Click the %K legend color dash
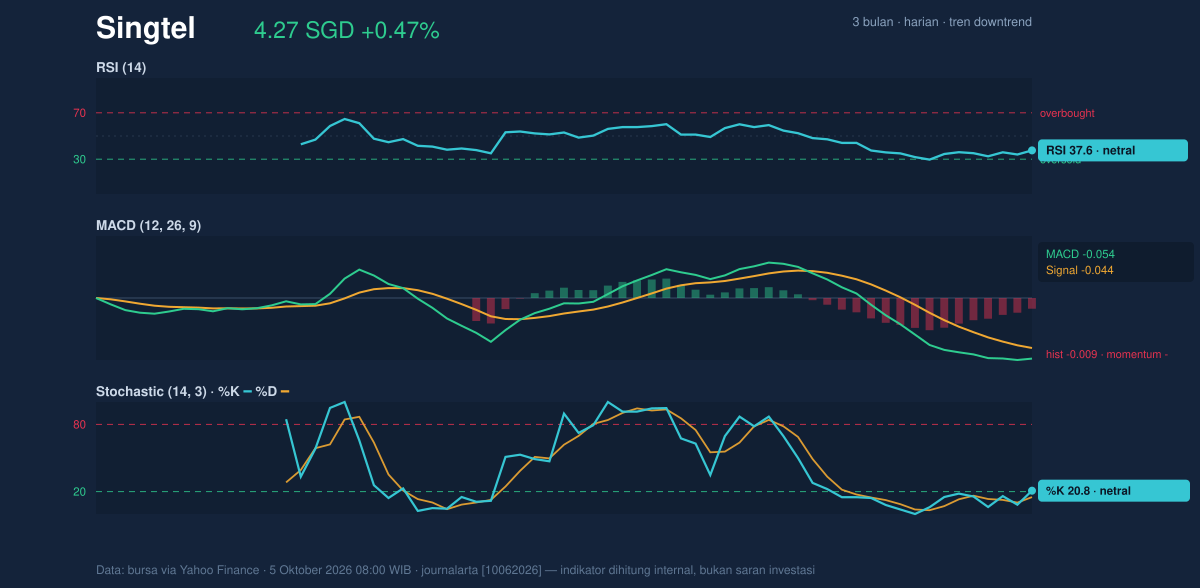 [247, 391]
